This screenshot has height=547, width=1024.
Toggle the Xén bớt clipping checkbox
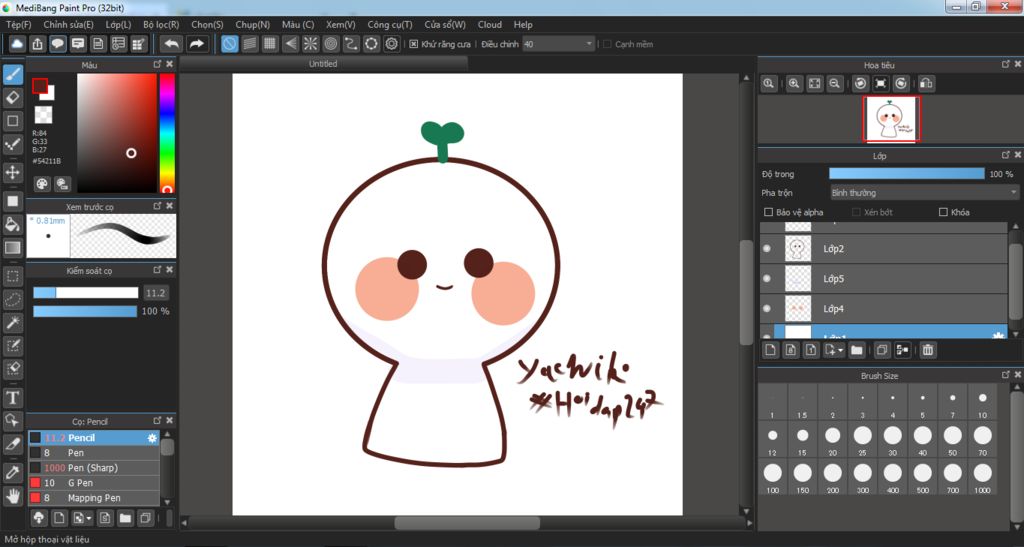[856, 212]
